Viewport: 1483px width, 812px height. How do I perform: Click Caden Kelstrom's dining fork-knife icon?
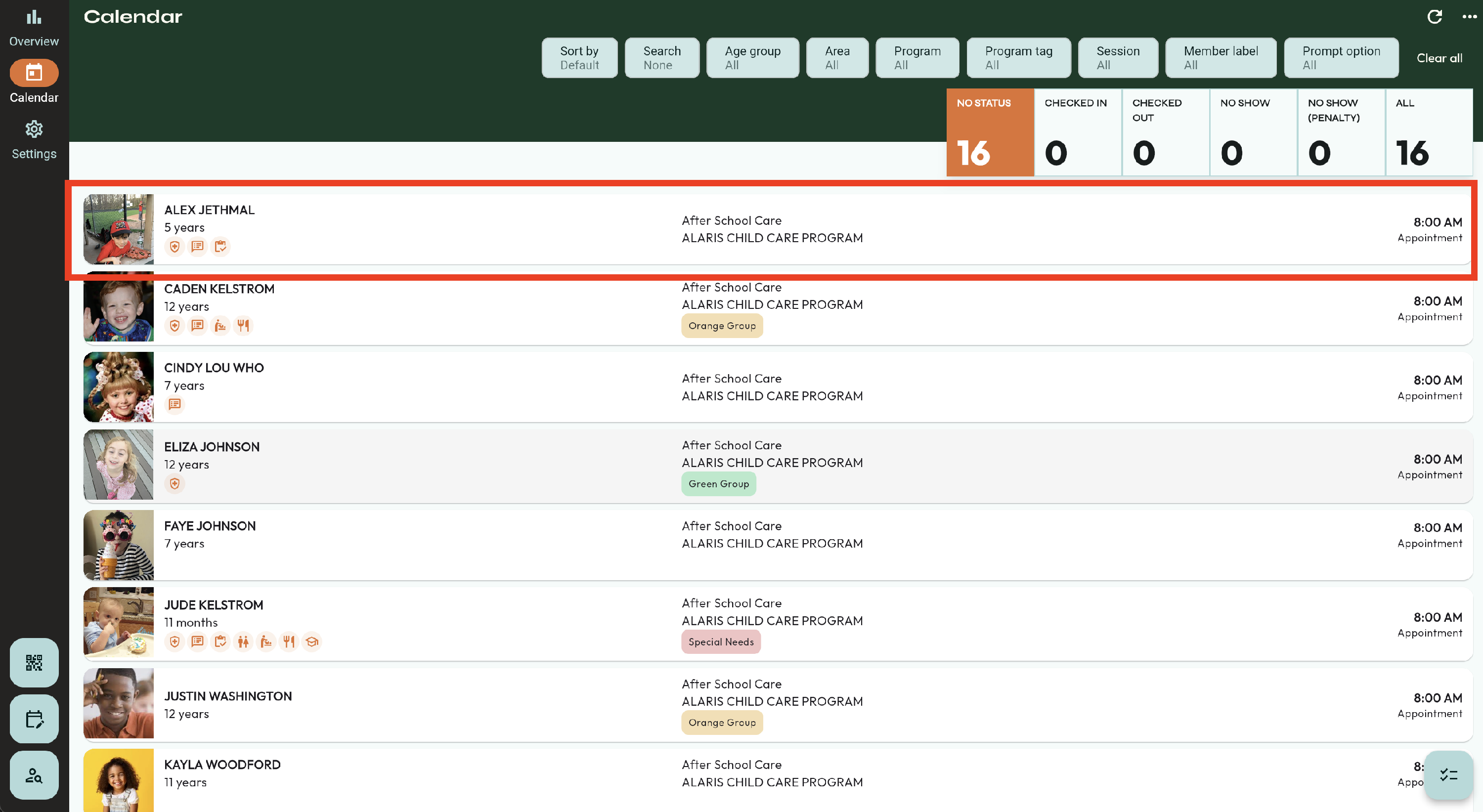tap(243, 326)
